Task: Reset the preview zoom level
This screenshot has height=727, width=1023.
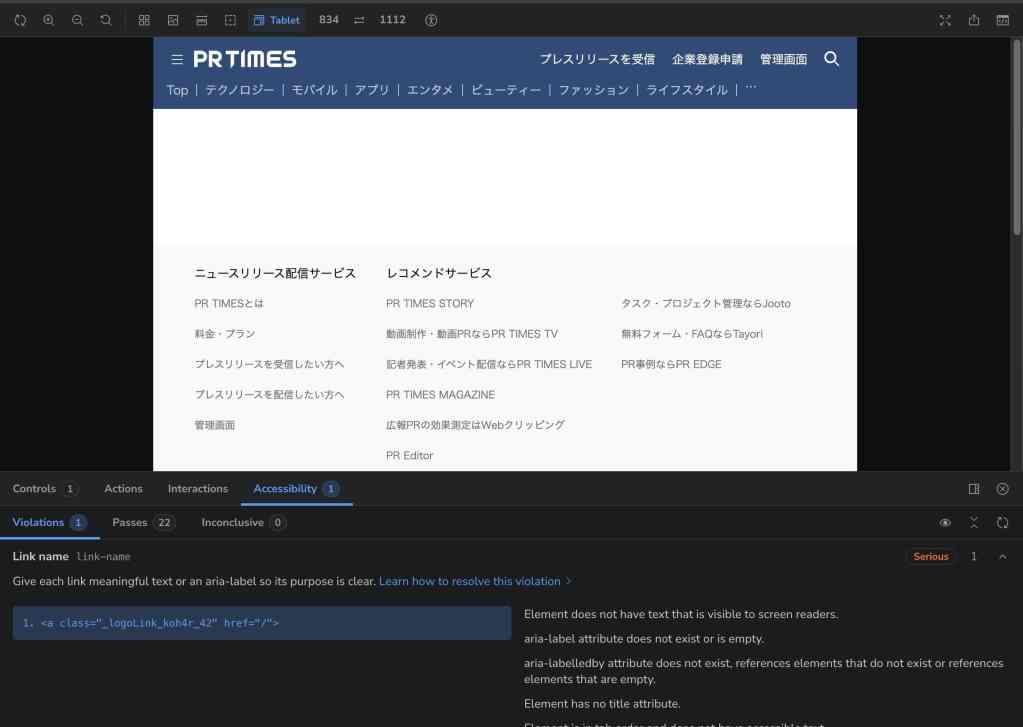Action: (106, 20)
